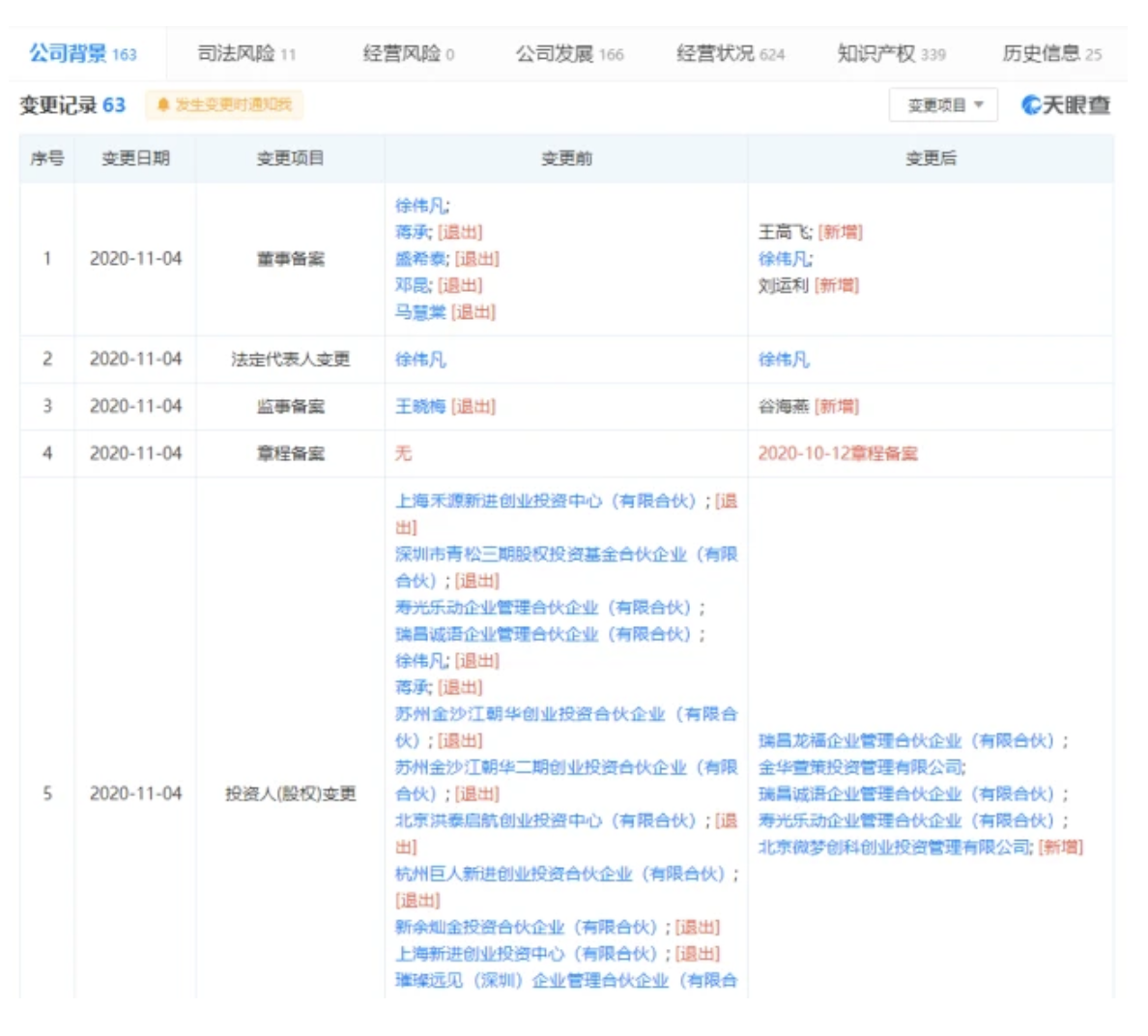This screenshot has width=1148, height=1036.
Task: Click 金华壹策投资管理有限公司 link
Action: click(x=861, y=767)
